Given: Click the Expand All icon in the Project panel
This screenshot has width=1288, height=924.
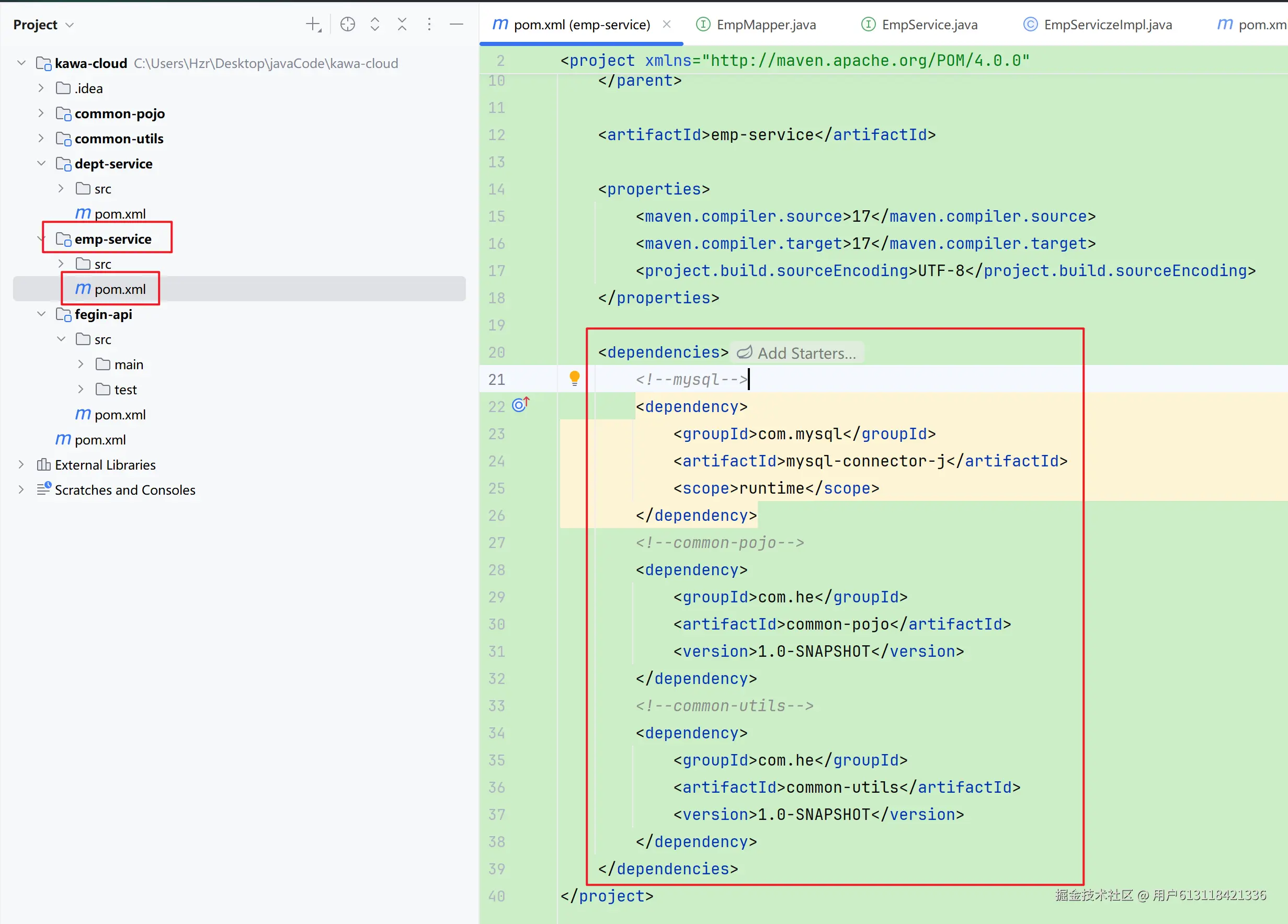Looking at the screenshot, I should point(375,25).
